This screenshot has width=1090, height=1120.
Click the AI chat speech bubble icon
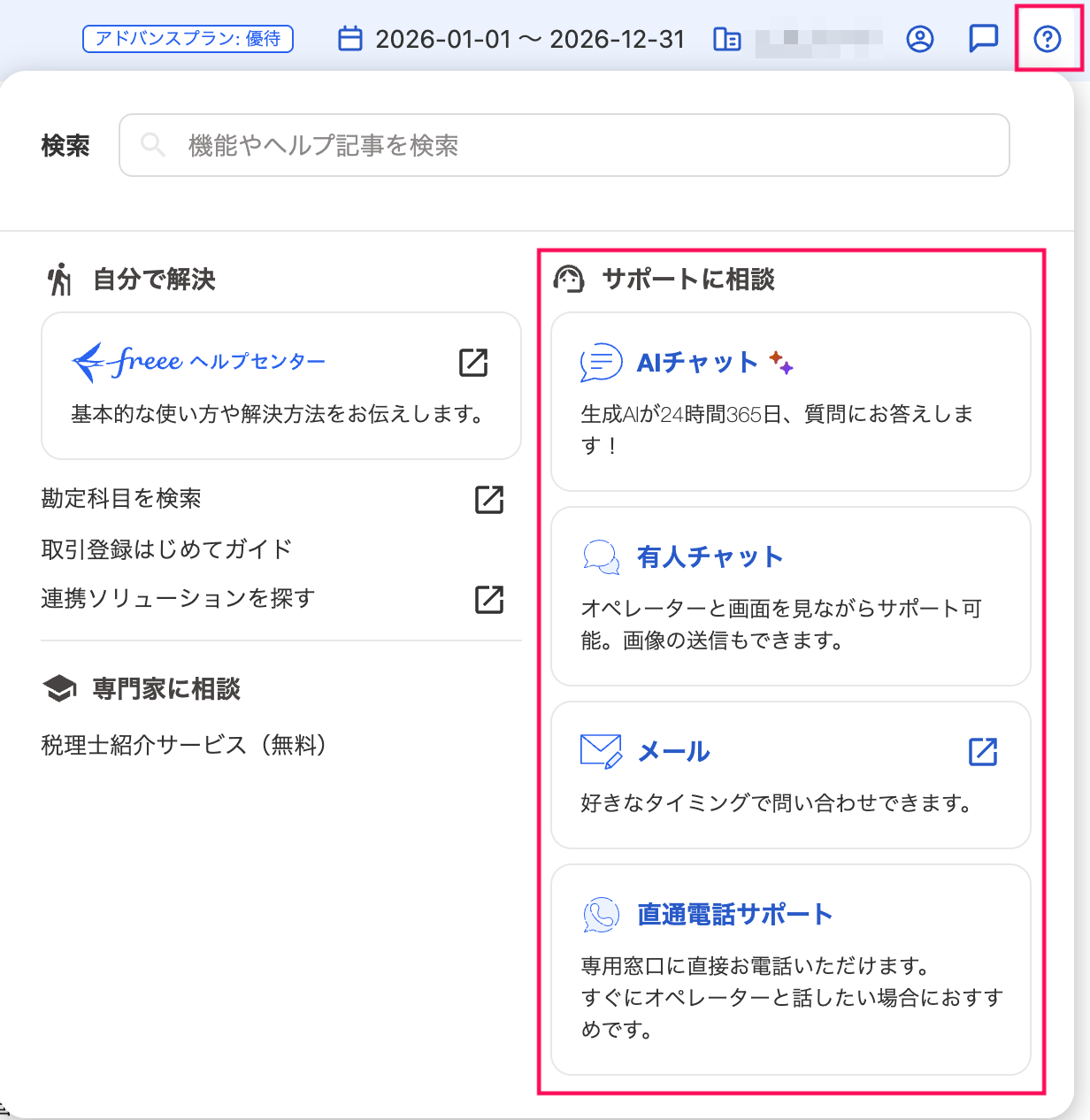click(x=601, y=363)
